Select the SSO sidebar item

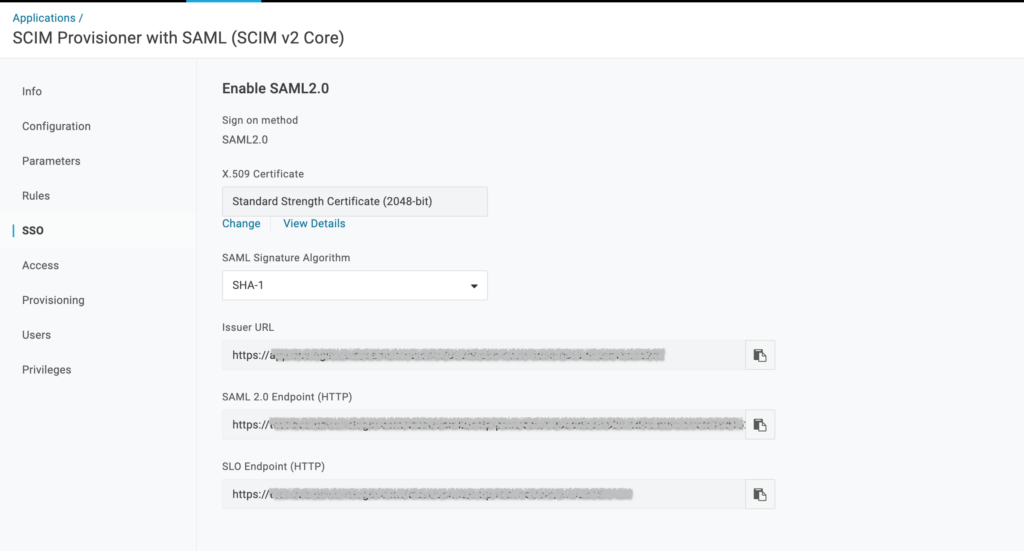(x=33, y=230)
